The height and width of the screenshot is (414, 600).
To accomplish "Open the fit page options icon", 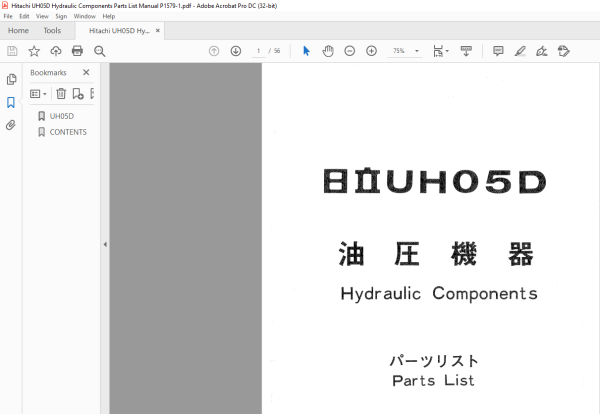I will click(440, 51).
